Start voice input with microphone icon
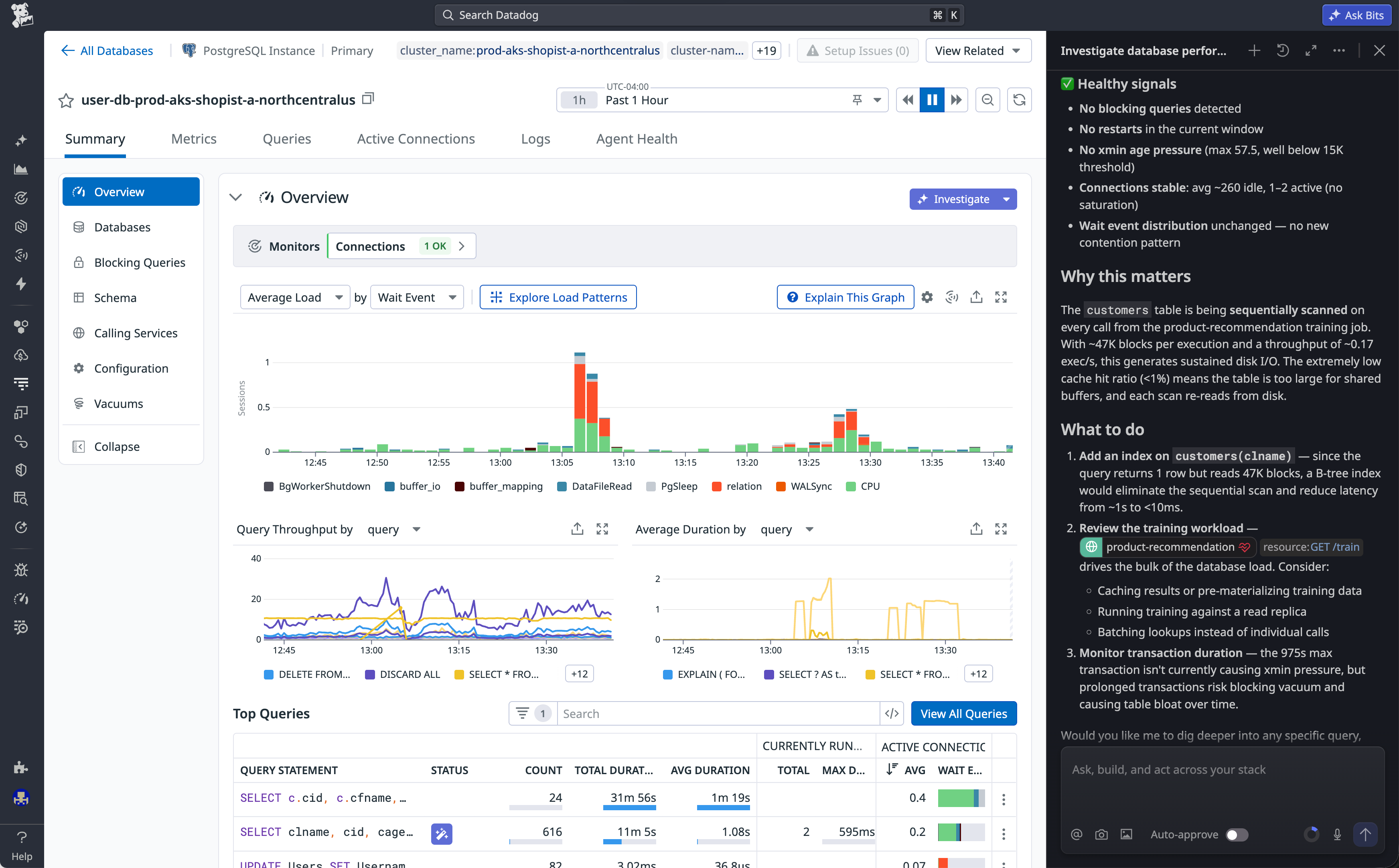The height and width of the screenshot is (868, 1399). (x=1337, y=835)
